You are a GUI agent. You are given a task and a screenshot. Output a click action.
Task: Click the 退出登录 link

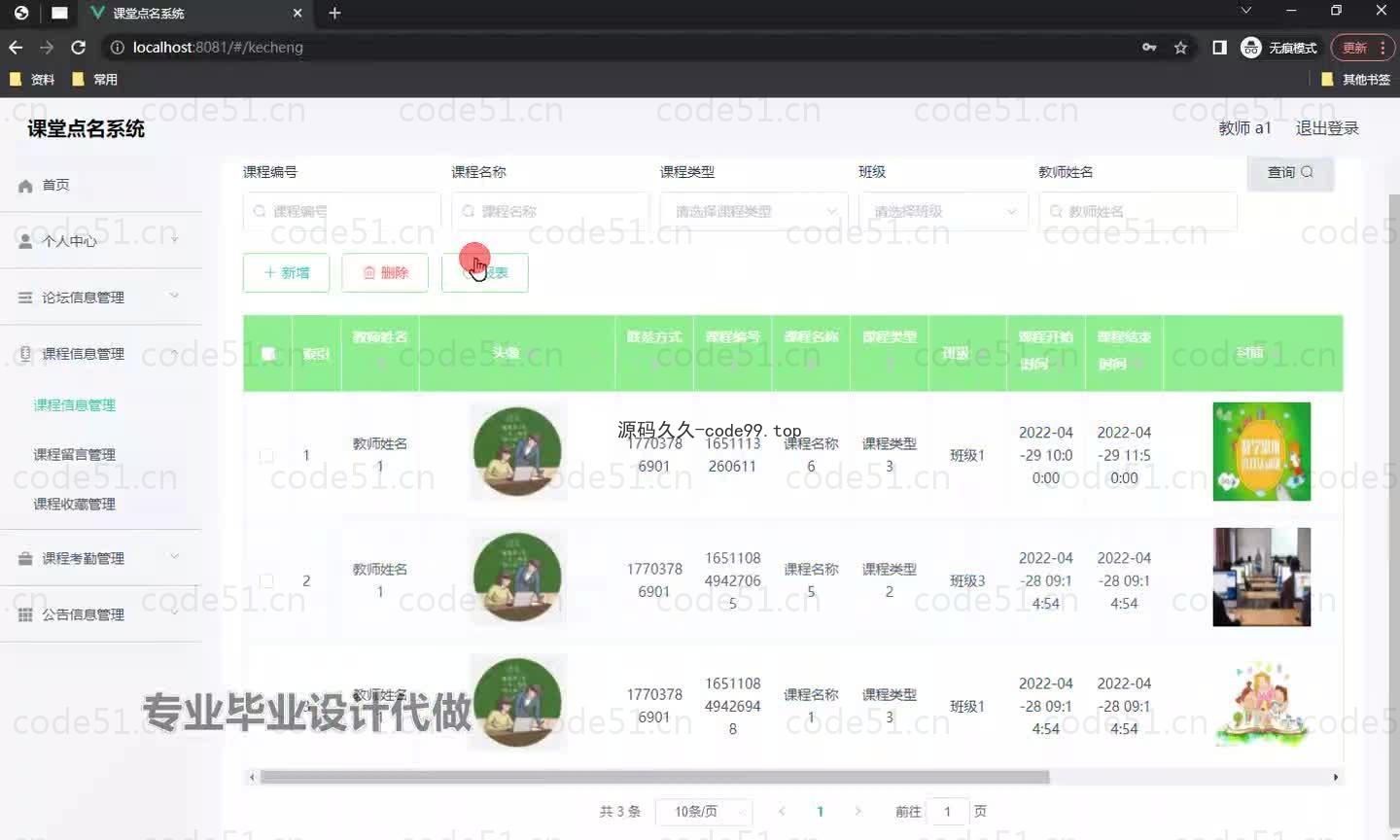1327,128
